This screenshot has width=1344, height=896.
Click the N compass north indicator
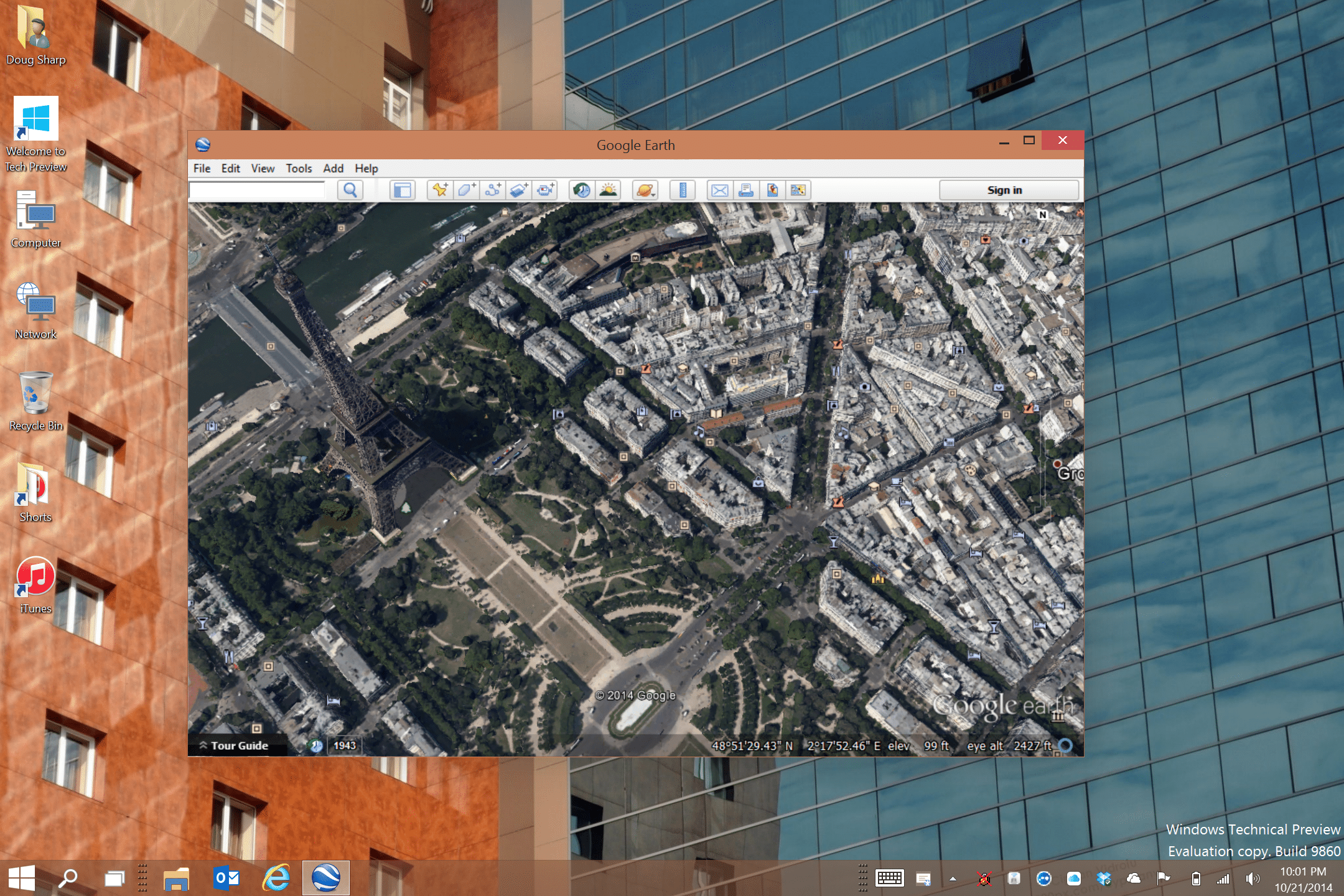[x=1043, y=214]
